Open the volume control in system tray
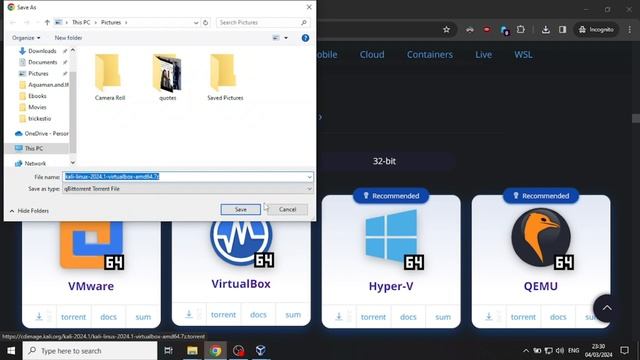This screenshot has width=640, height=360. tap(560, 351)
